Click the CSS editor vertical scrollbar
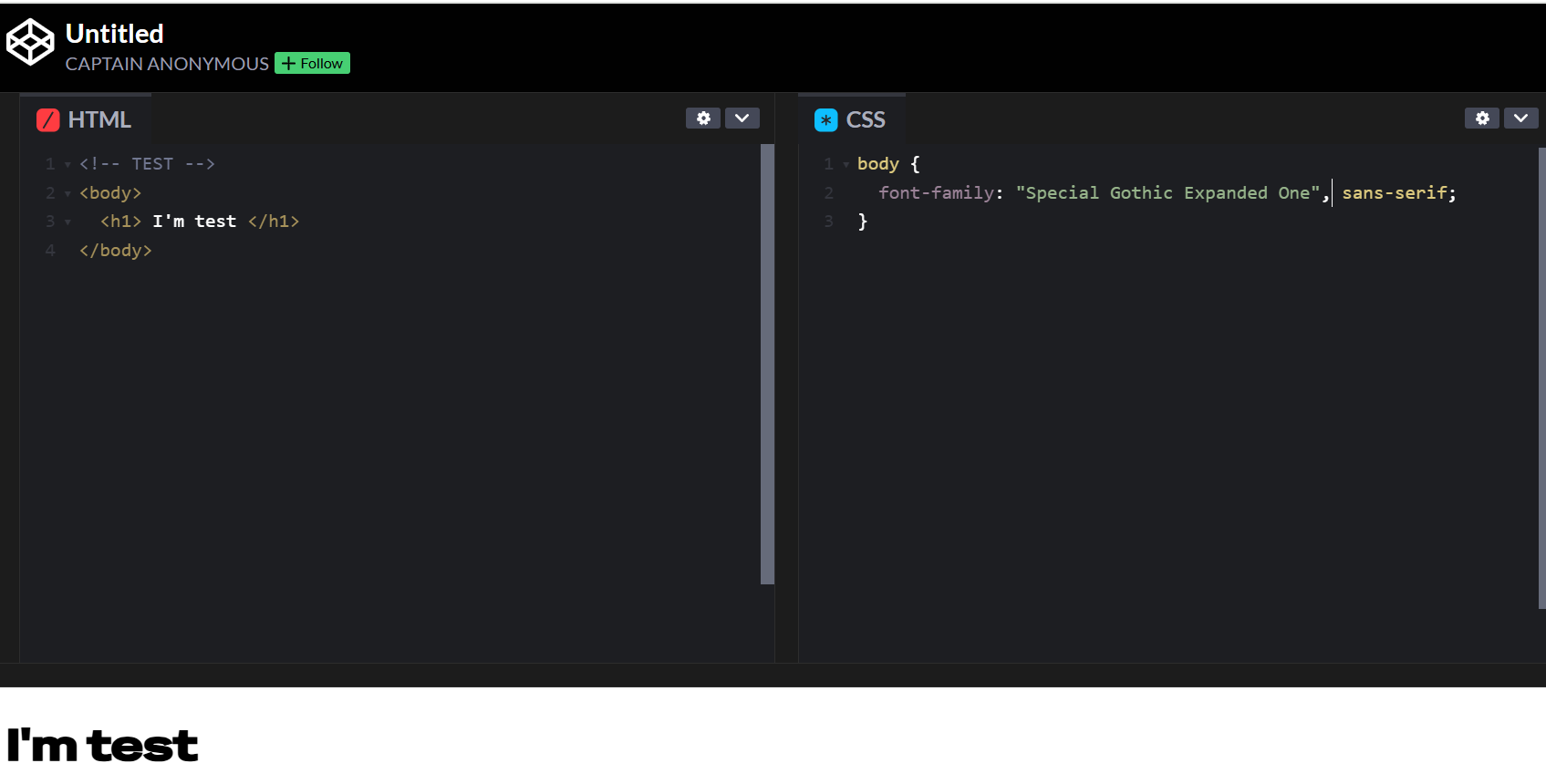The width and height of the screenshot is (1546, 784). [1541, 378]
